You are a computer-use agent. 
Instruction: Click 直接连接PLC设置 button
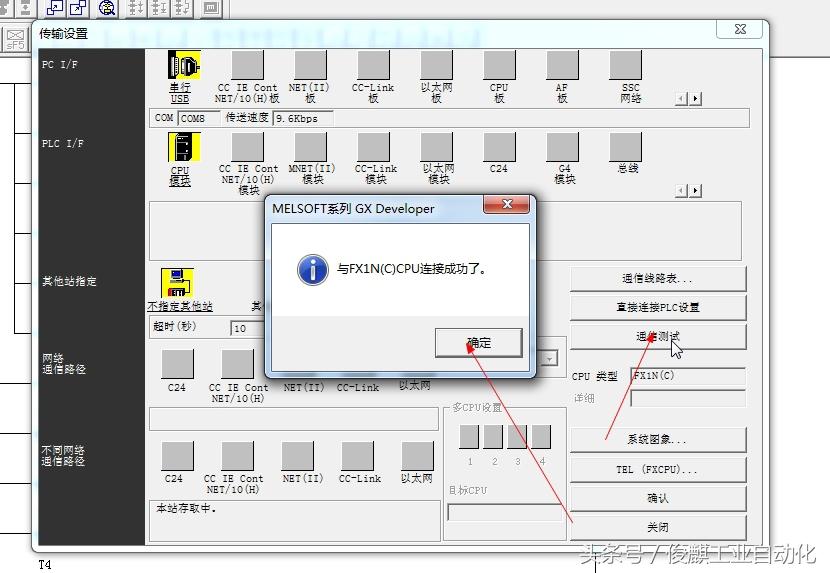pos(658,308)
